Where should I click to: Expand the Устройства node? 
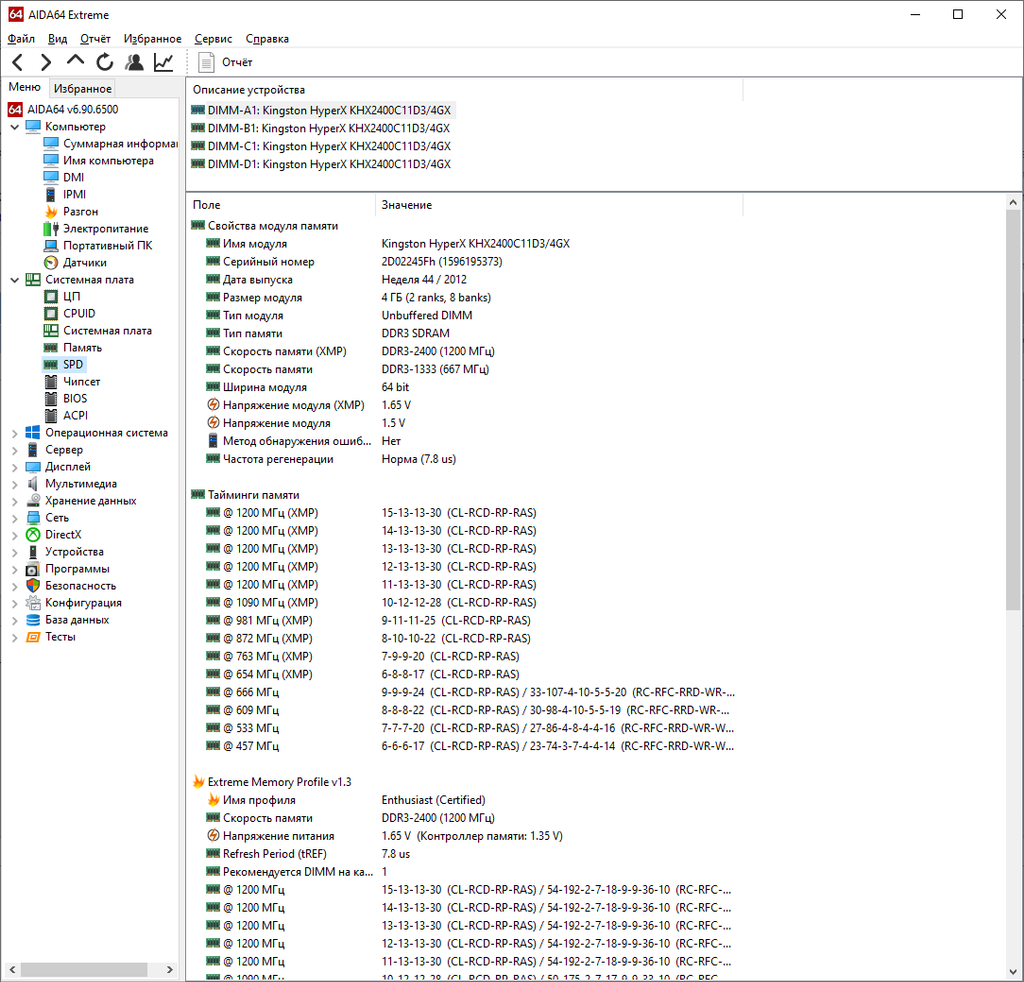click(x=15, y=552)
